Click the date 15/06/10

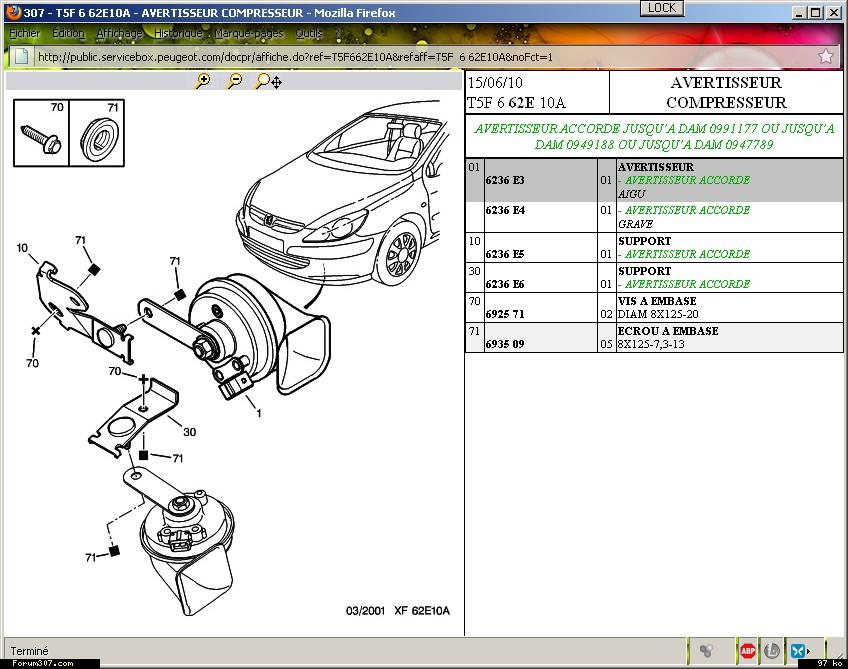tap(495, 83)
